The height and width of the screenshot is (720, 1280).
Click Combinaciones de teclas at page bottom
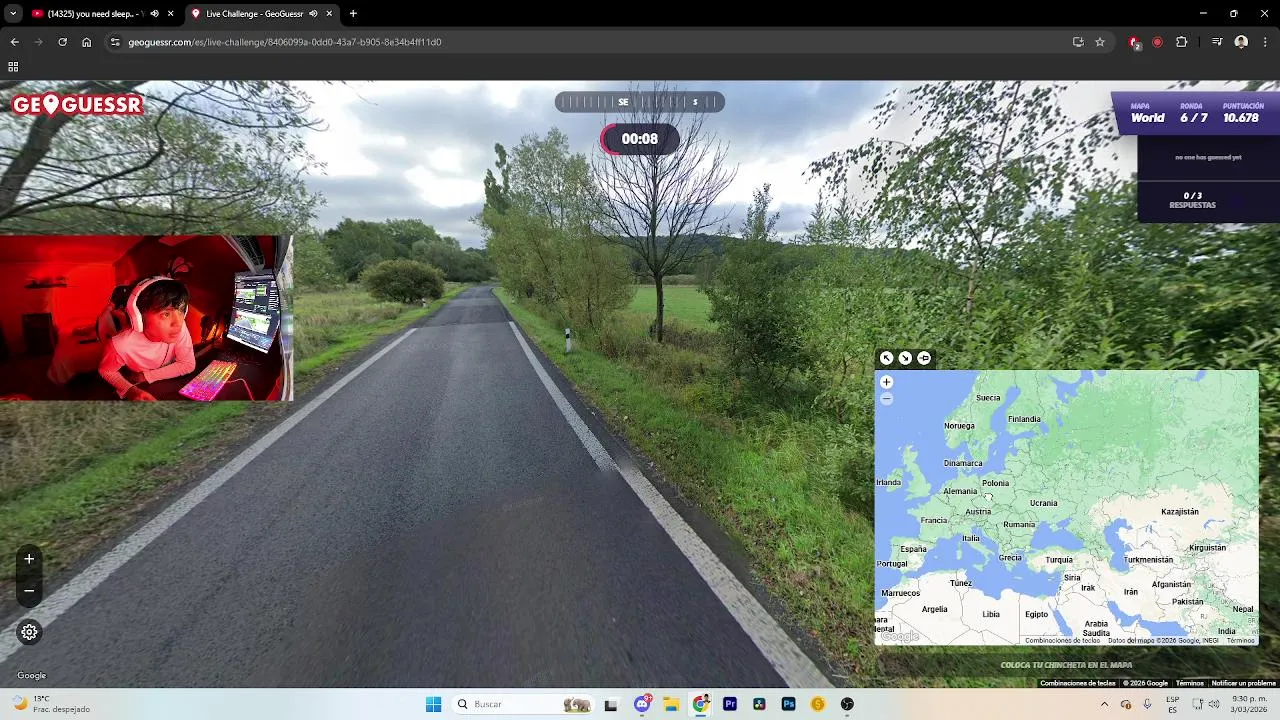pyautogui.click(x=1077, y=683)
